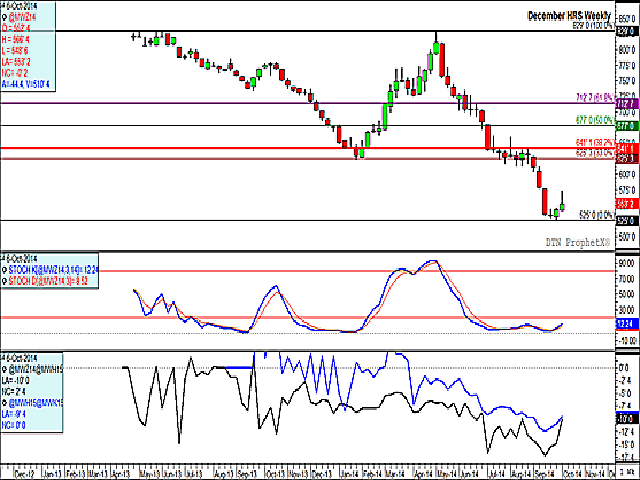Select the STOCH K series label
640x480 pixels.
tap(53, 270)
